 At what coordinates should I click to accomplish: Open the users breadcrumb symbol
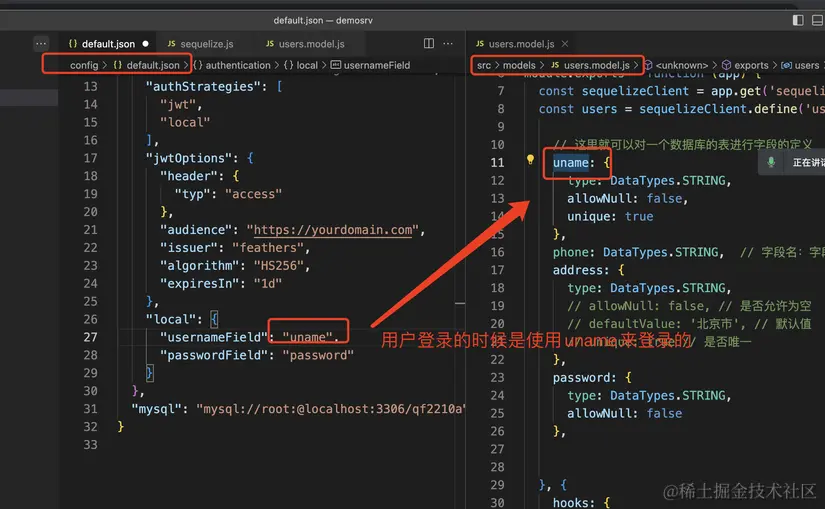click(800, 65)
